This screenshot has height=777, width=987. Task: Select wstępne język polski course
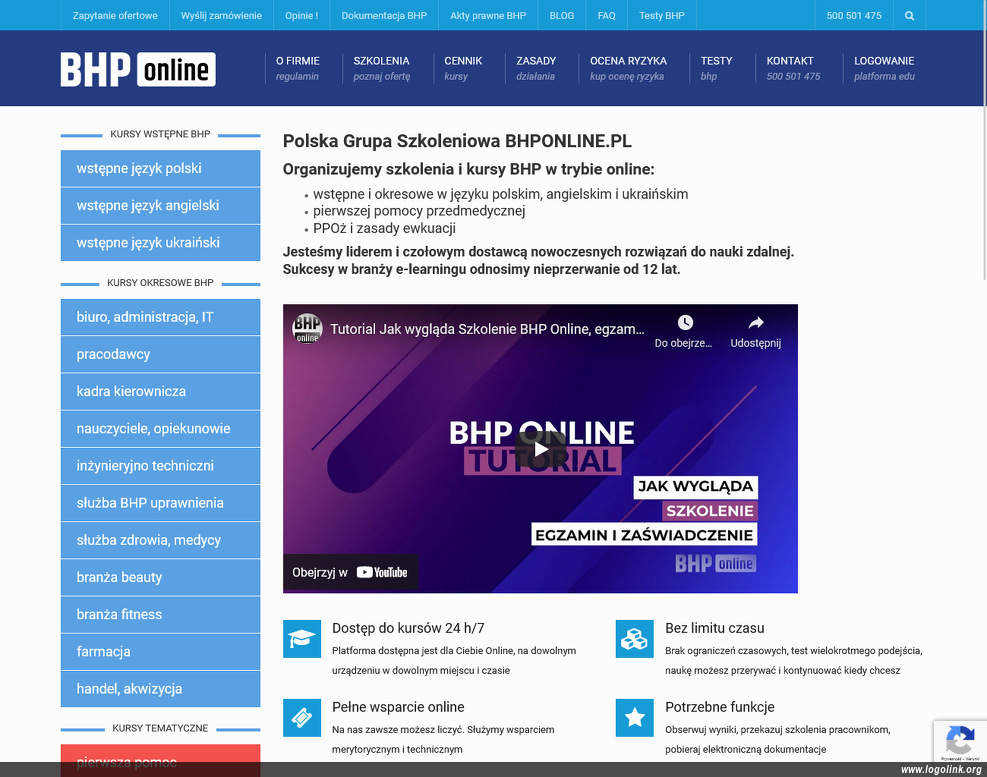(x=161, y=168)
